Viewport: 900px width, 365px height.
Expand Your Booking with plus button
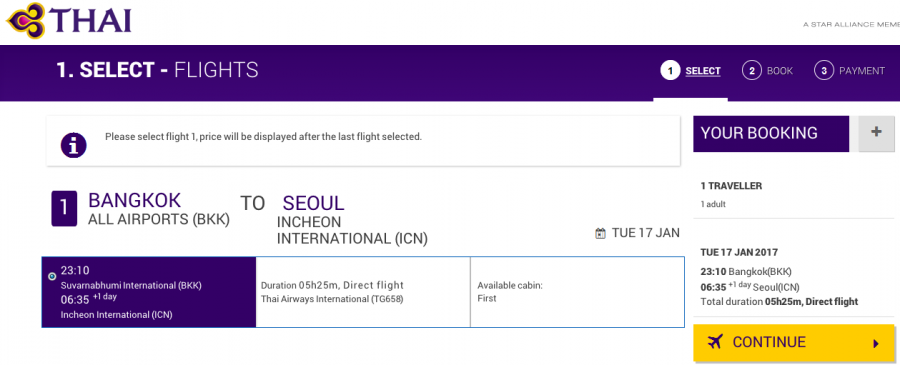876,133
